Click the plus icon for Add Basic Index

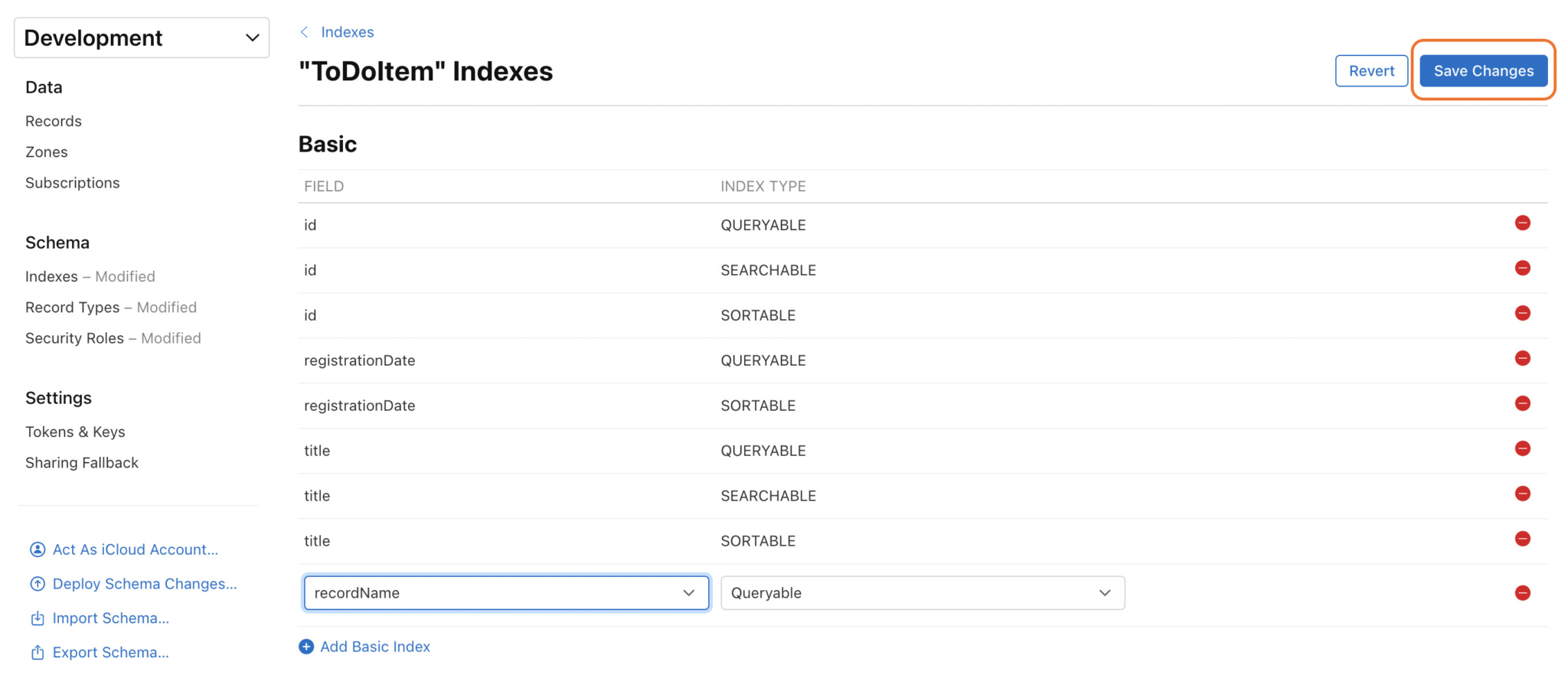[306, 647]
